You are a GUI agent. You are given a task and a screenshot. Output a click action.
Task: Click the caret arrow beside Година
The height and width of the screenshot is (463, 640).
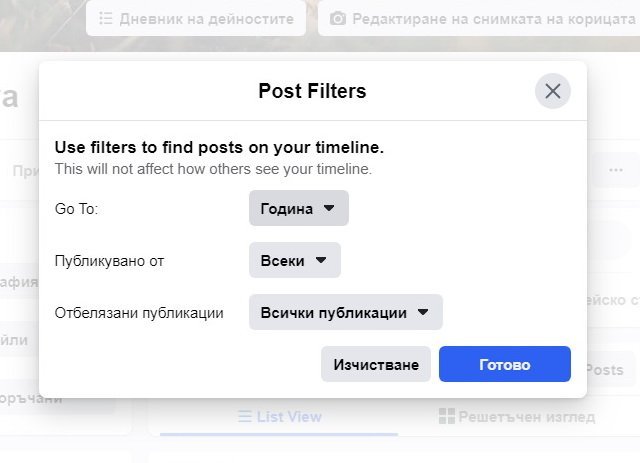tap(330, 209)
